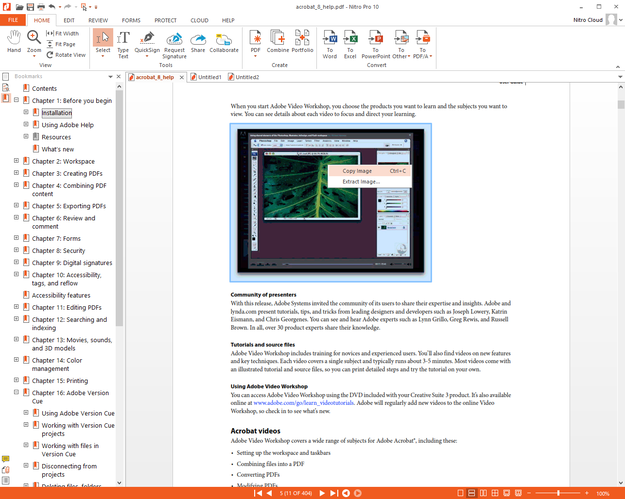Screen dimensions: 625x499
Task: Click the zoom slider handle
Action: click(558, 493)
